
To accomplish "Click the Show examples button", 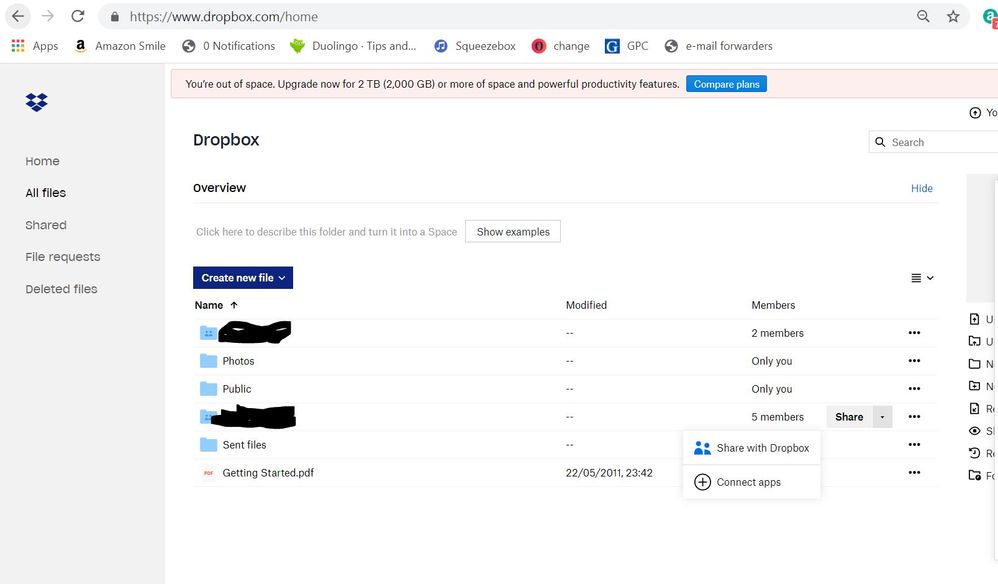I will click(x=513, y=232).
